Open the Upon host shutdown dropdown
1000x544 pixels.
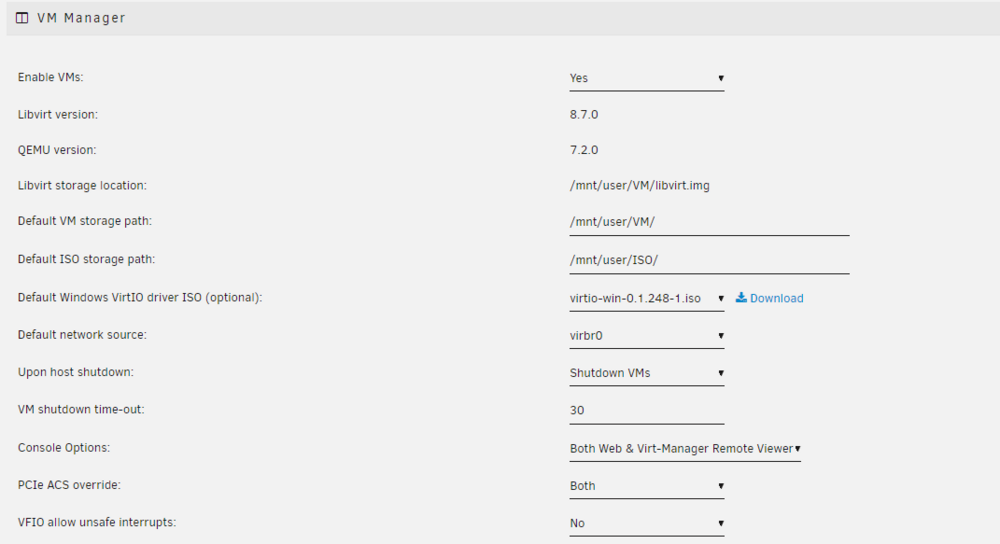coord(647,373)
